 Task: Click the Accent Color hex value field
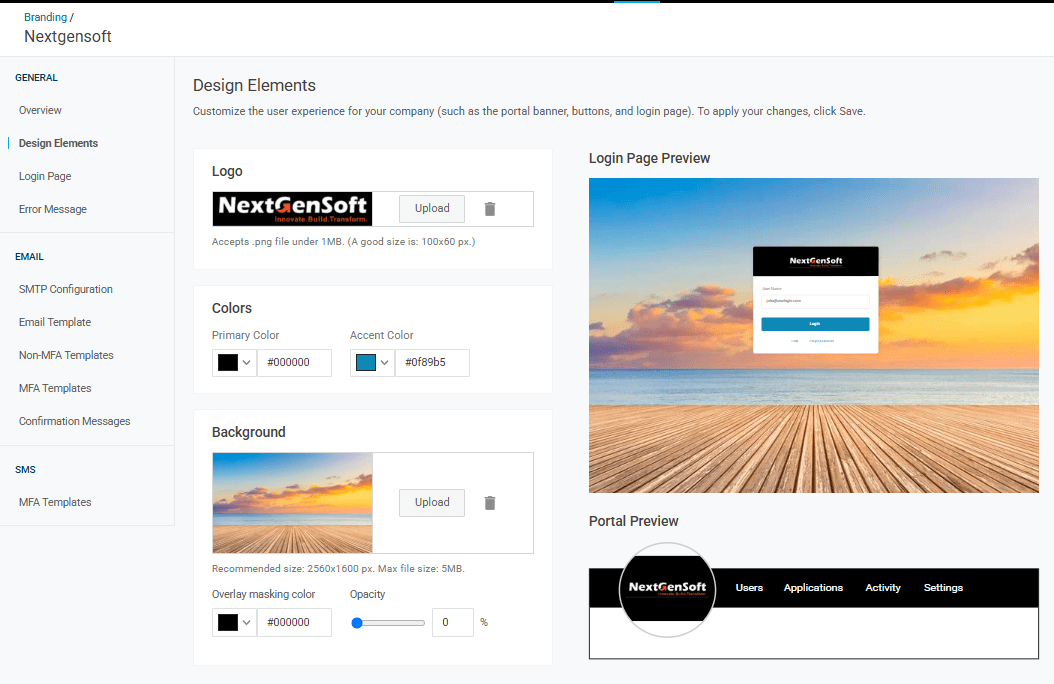click(x=432, y=363)
